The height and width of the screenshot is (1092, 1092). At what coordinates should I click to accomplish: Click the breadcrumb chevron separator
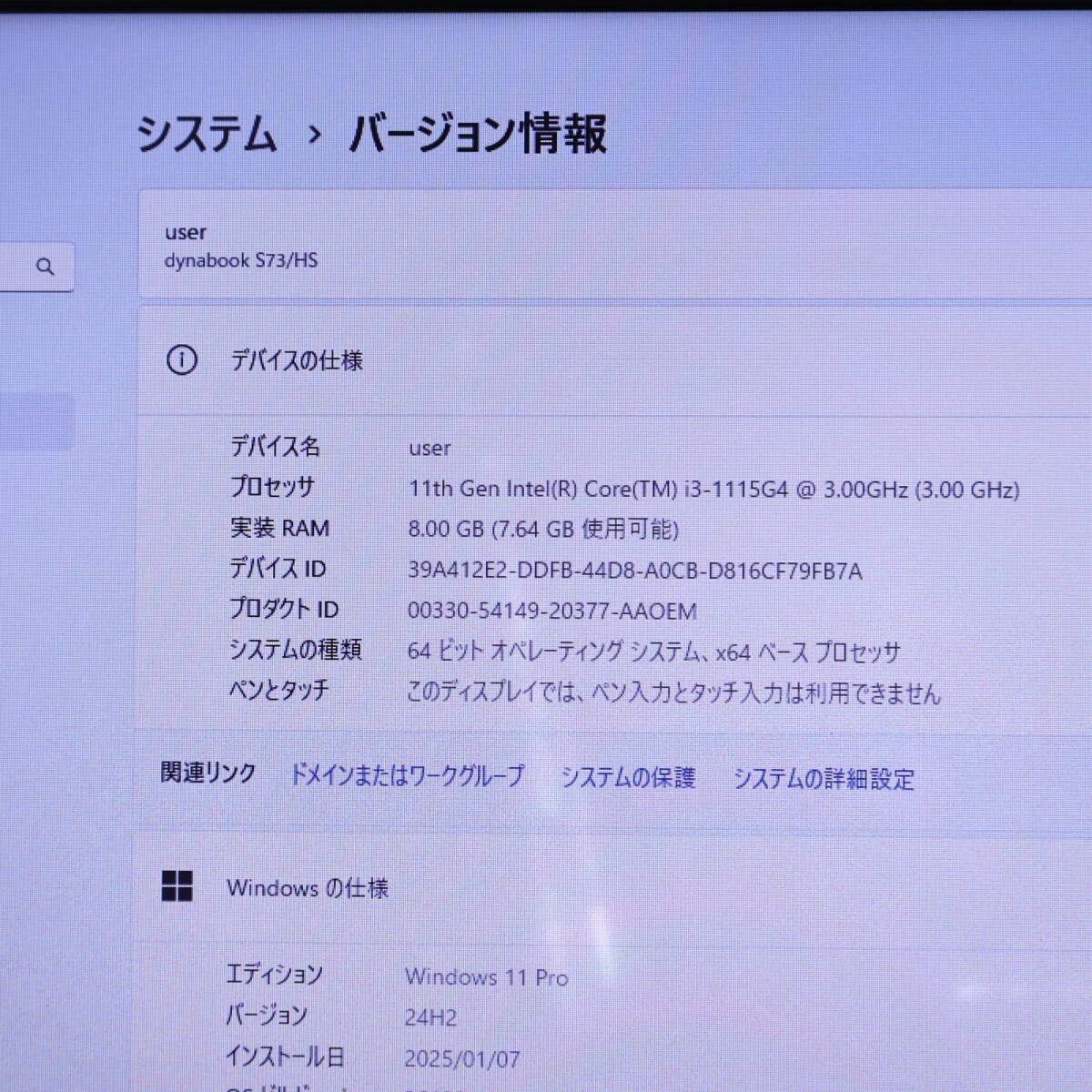click(314, 136)
